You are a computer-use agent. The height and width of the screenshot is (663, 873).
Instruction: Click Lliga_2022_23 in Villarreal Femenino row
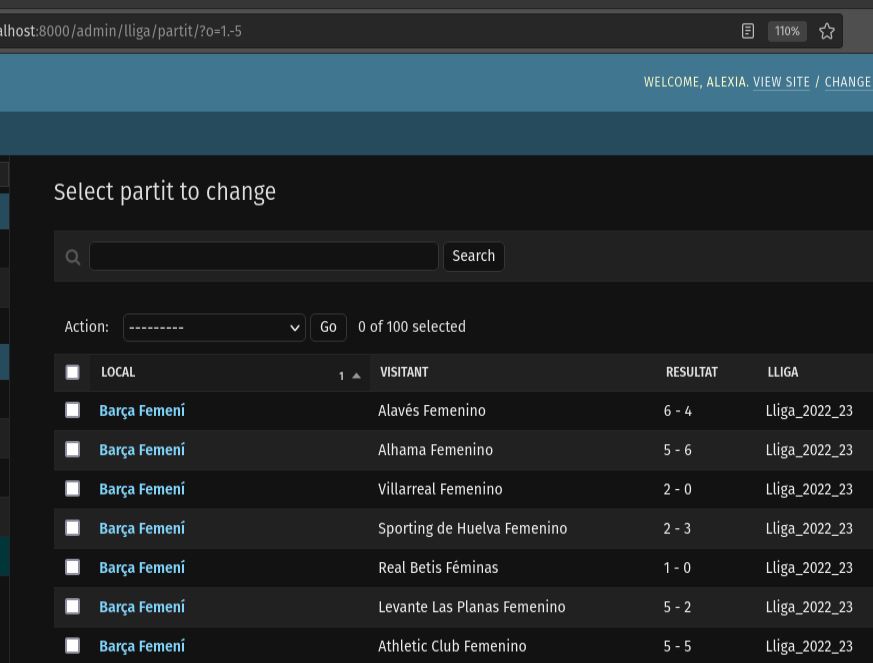809,489
